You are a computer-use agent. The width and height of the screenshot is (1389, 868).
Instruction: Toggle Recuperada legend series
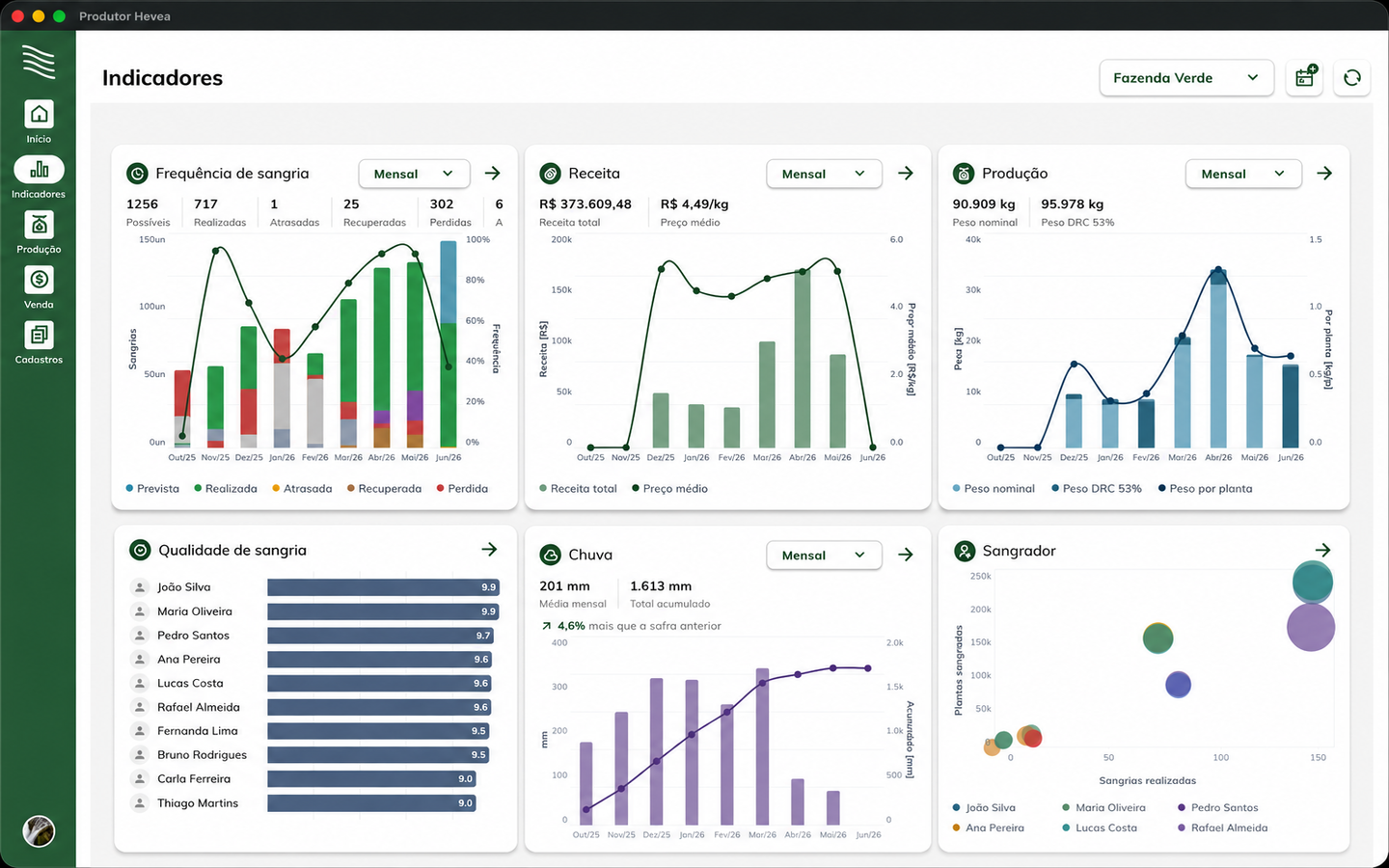tap(384, 489)
